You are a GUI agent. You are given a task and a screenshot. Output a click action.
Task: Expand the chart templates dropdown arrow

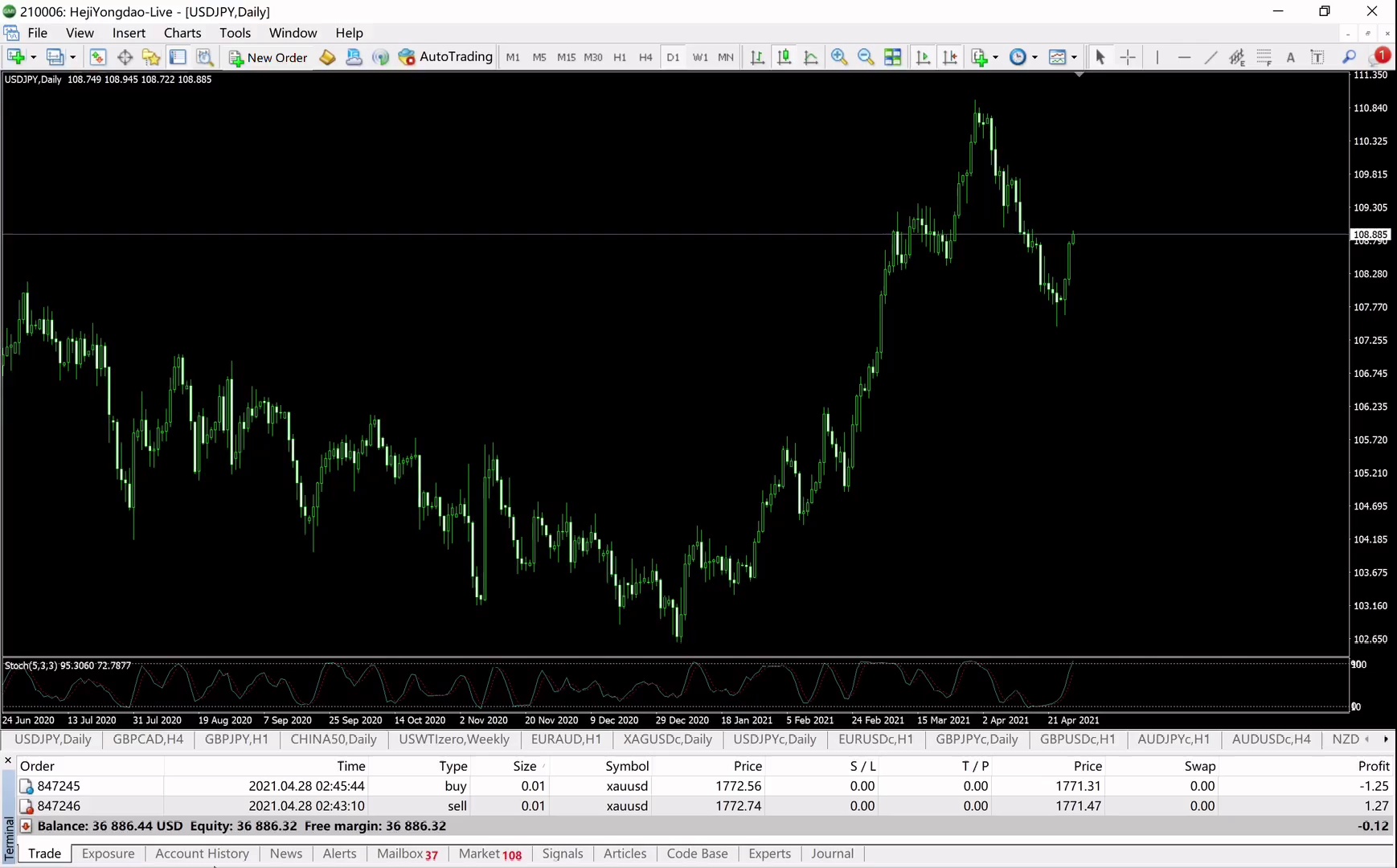click(x=1074, y=57)
